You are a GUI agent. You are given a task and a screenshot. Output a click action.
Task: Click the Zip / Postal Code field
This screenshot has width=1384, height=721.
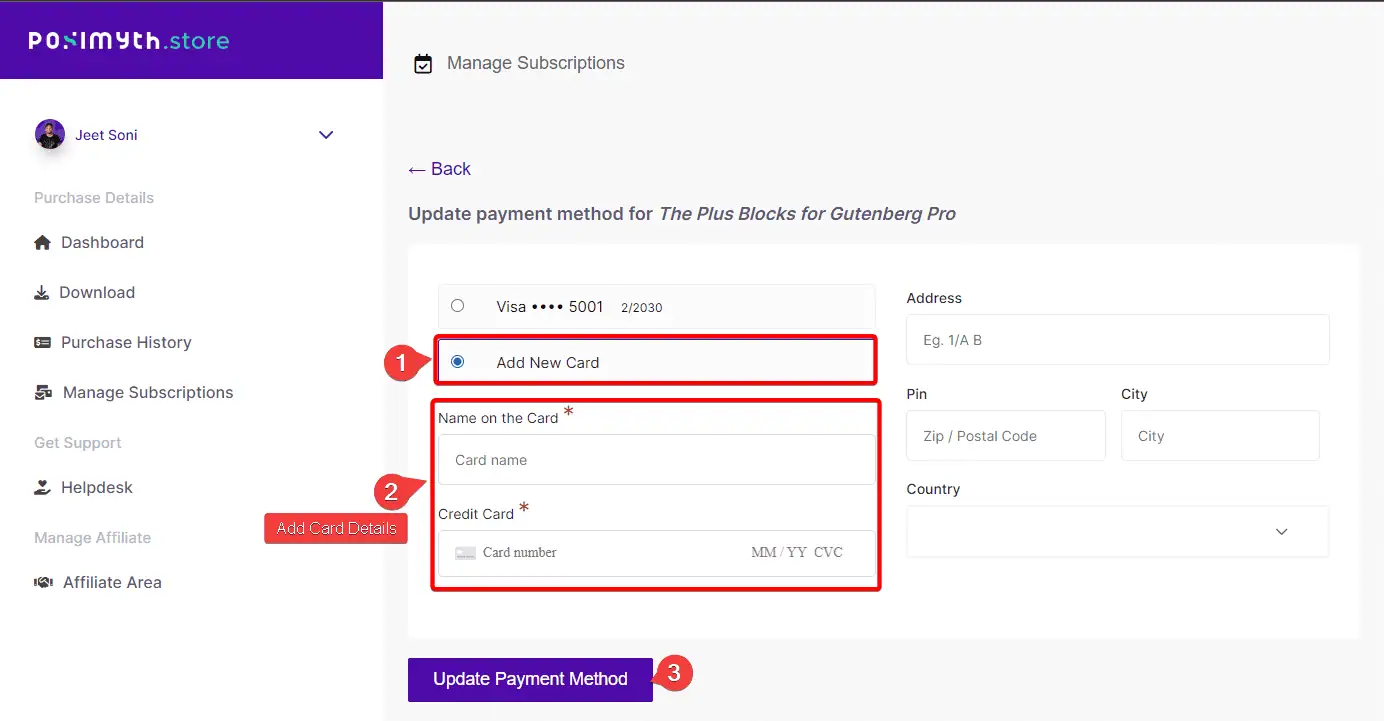[1005, 436]
